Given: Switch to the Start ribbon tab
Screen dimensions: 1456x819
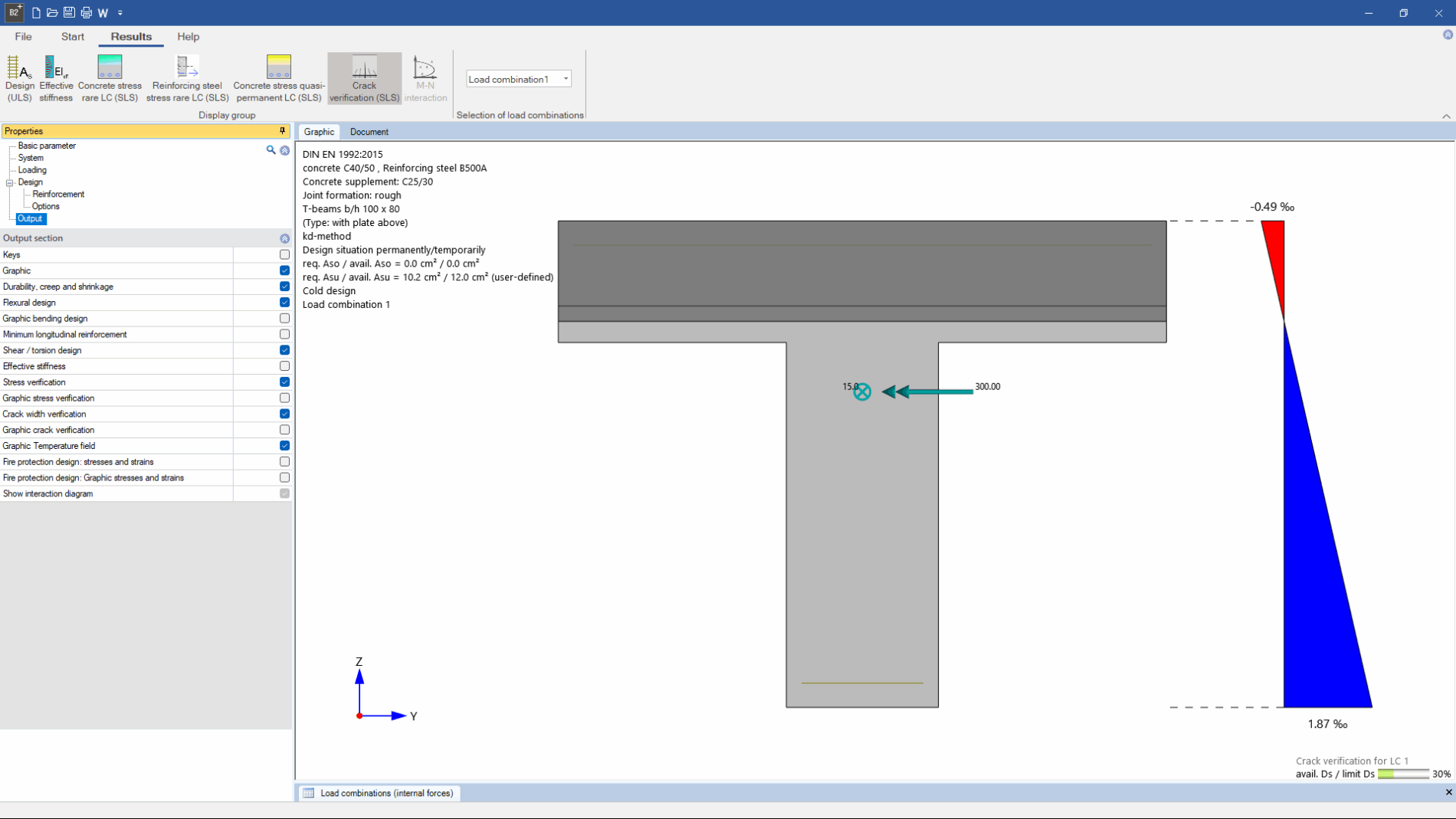Looking at the screenshot, I should pos(72,37).
